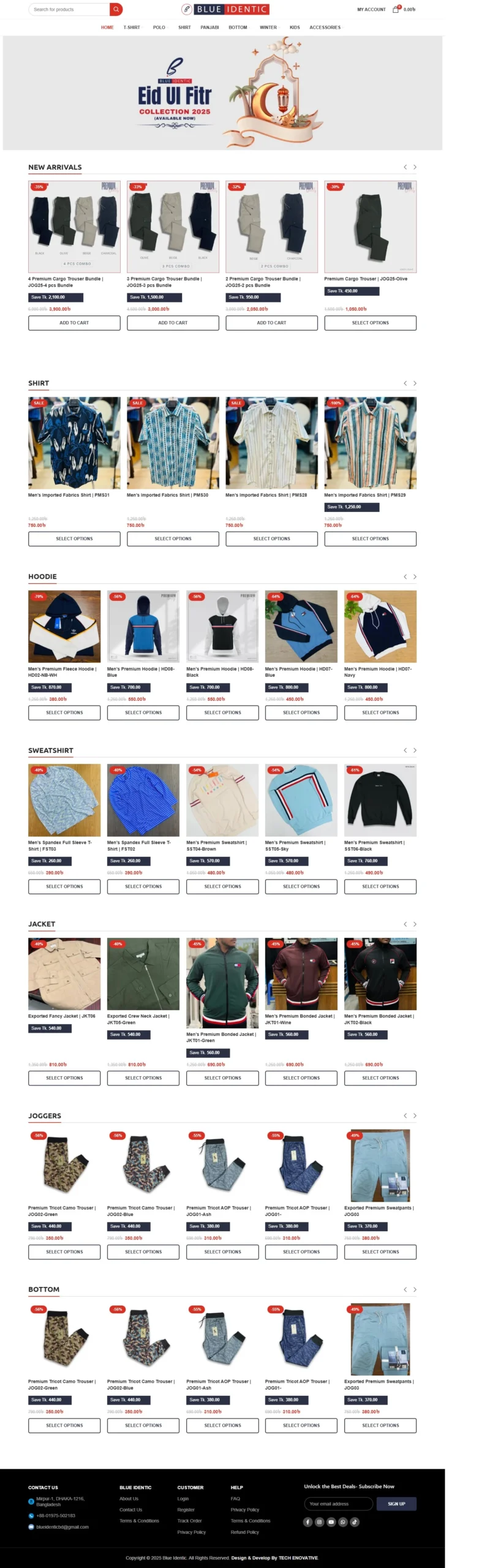Add 4 pcs Cargo Trouser Bundle to cart

[74, 323]
